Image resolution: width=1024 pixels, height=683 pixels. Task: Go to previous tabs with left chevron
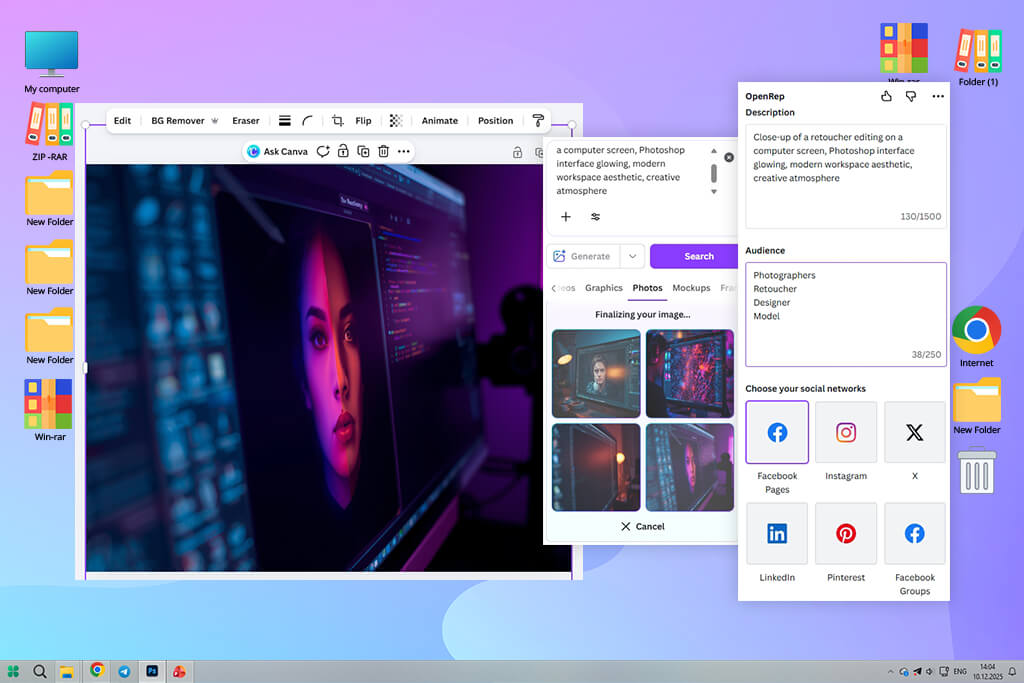click(554, 288)
